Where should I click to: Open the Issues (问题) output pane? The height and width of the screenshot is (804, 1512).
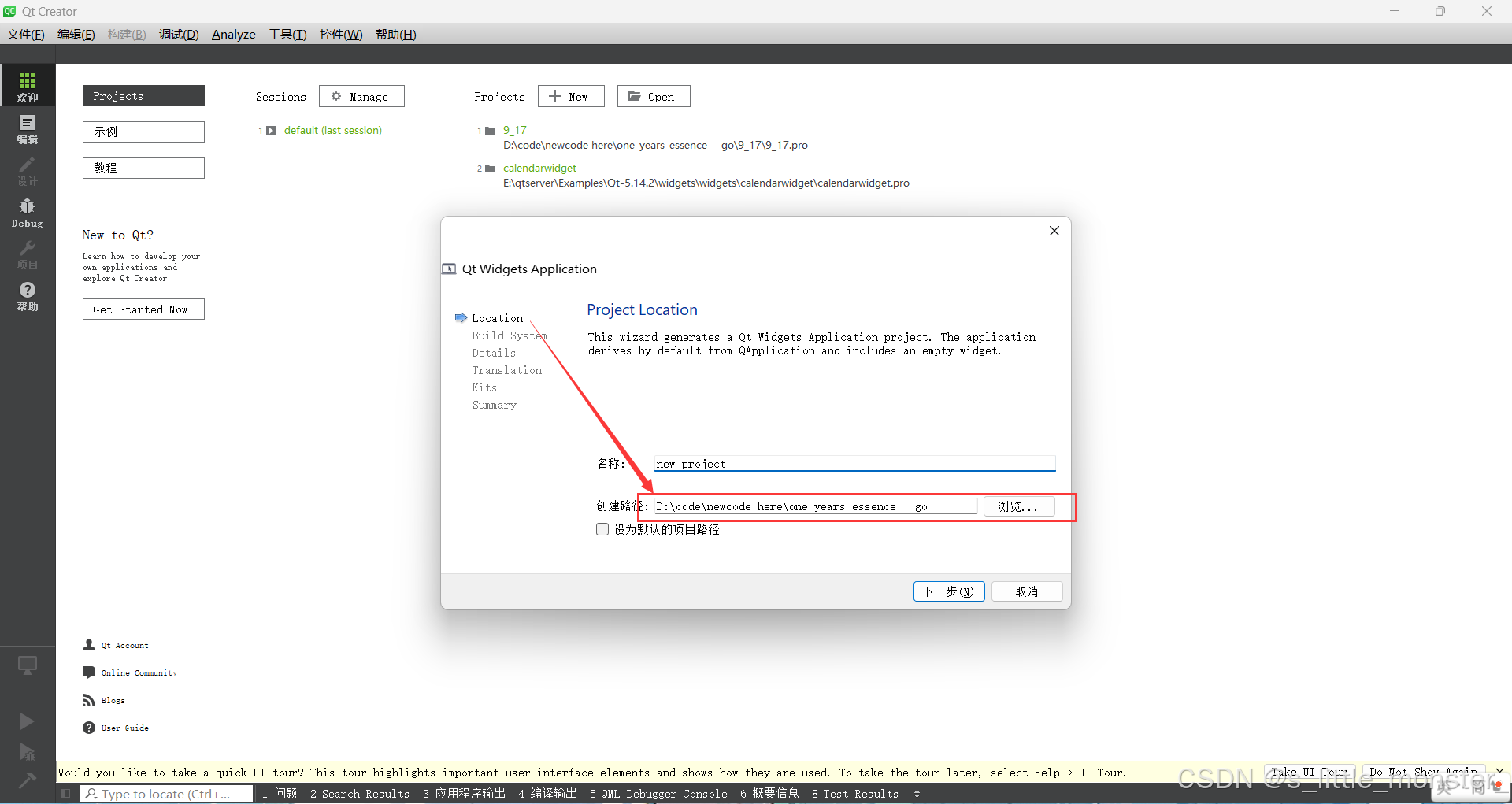pyautogui.click(x=280, y=794)
